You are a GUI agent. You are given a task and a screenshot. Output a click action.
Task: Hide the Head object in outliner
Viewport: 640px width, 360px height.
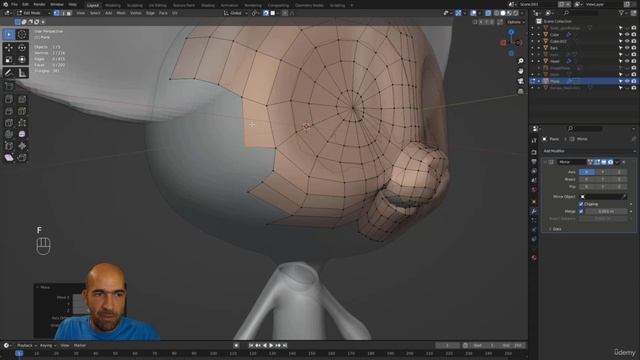(x=627, y=61)
